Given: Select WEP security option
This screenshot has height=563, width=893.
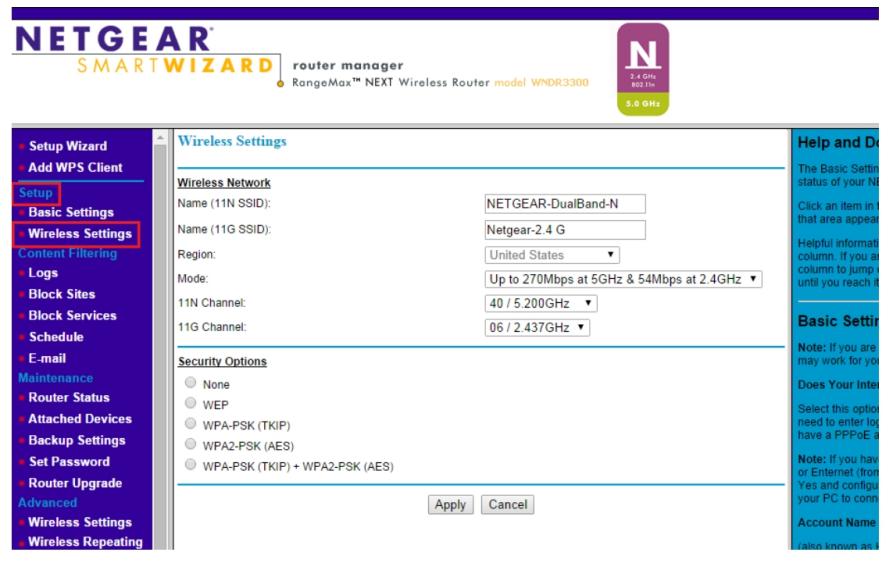Looking at the screenshot, I should pyautogui.click(x=190, y=403).
